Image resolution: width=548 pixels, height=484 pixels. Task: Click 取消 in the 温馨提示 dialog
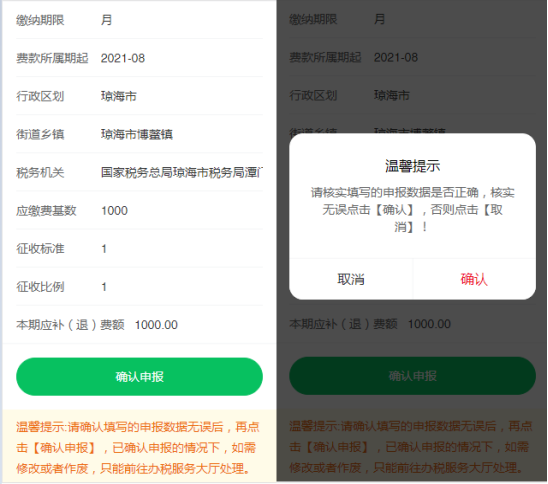351,279
